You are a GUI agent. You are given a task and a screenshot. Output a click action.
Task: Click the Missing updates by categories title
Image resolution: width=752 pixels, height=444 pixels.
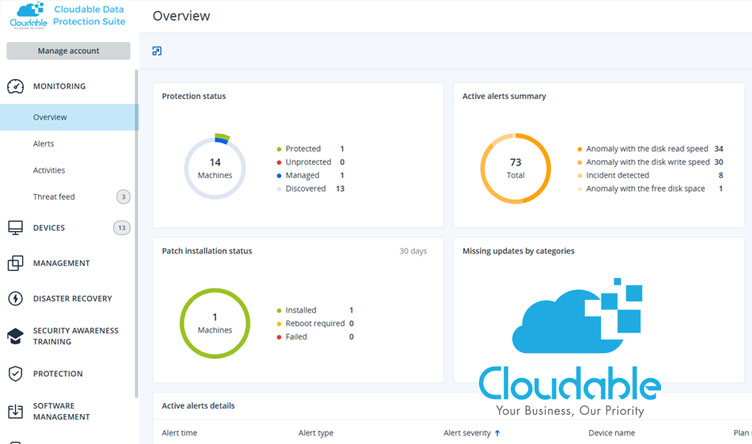(518, 251)
